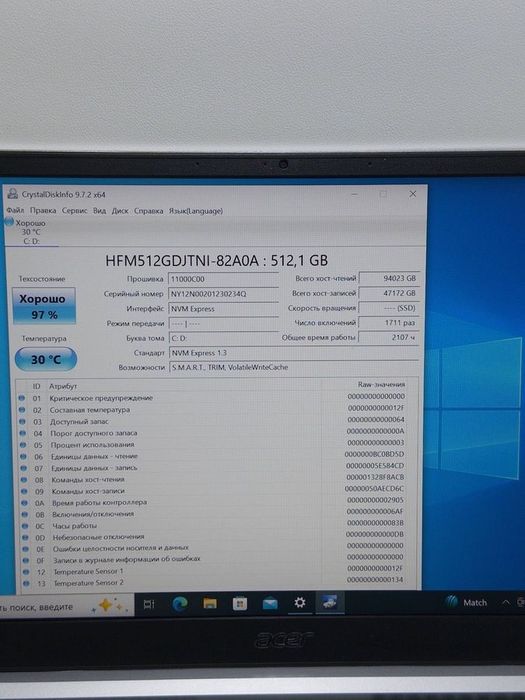Click the Буква тома field C: D:
Image resolution: width=525 pixels, height=700 pixels.
tap(223, 338)
